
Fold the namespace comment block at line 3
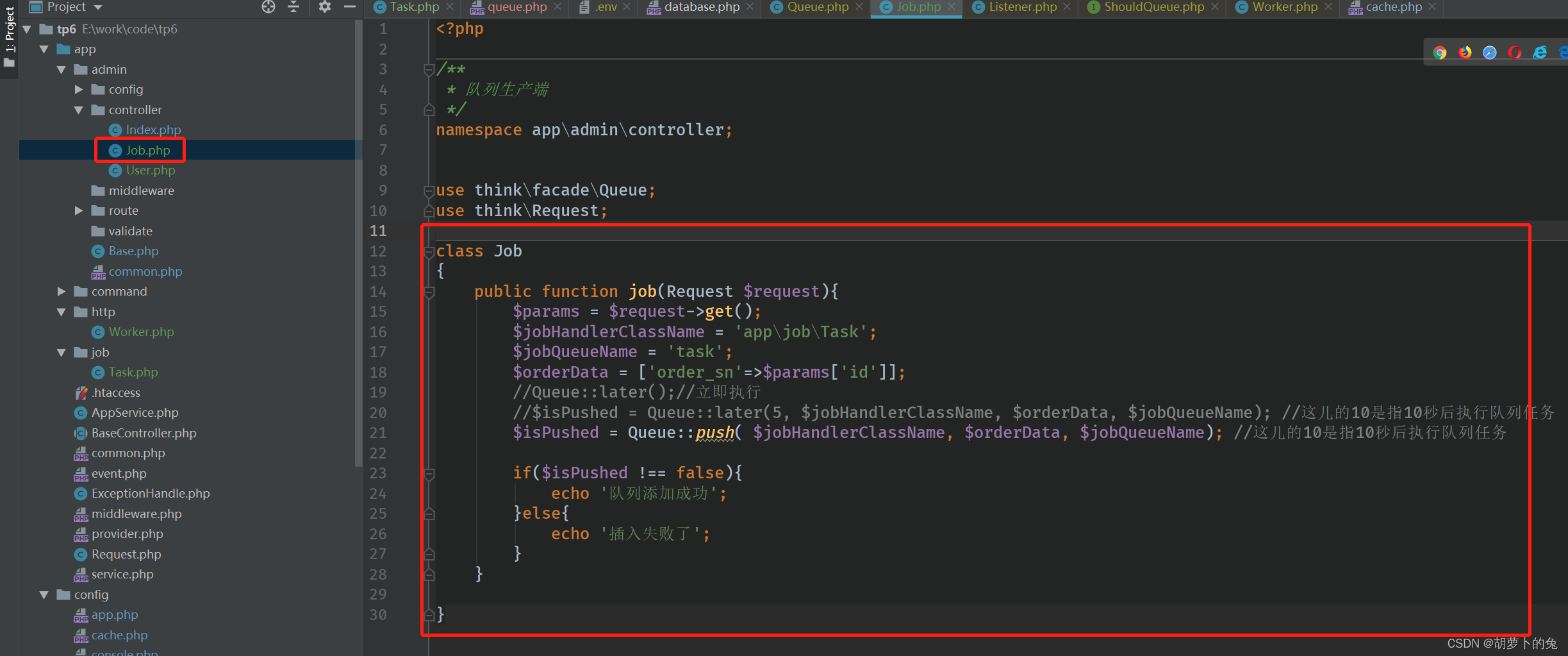429,69
